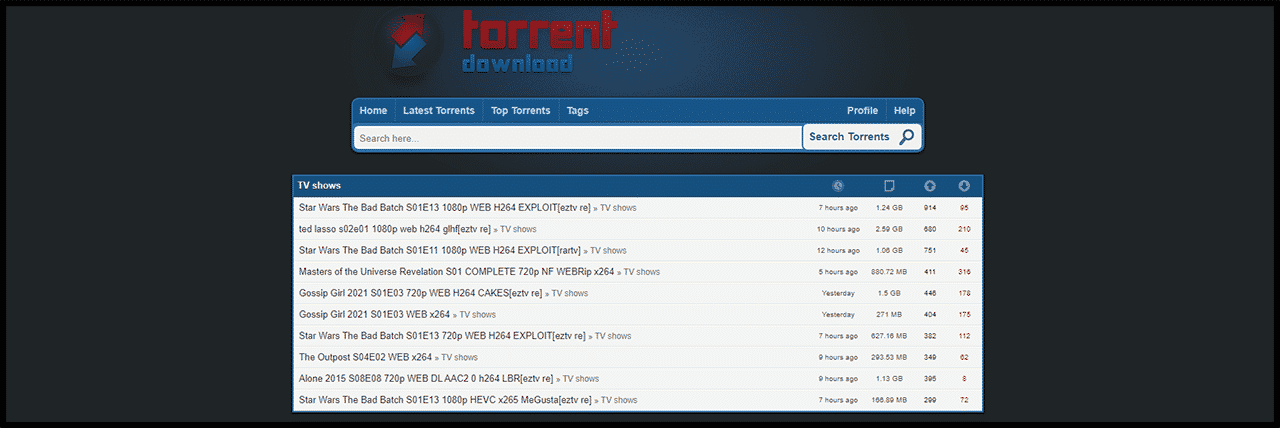The height and width of the screenshot is (428, 1280).
Task: Open ted lasso s02e01 1080p torrent
Action: [394, 229]
